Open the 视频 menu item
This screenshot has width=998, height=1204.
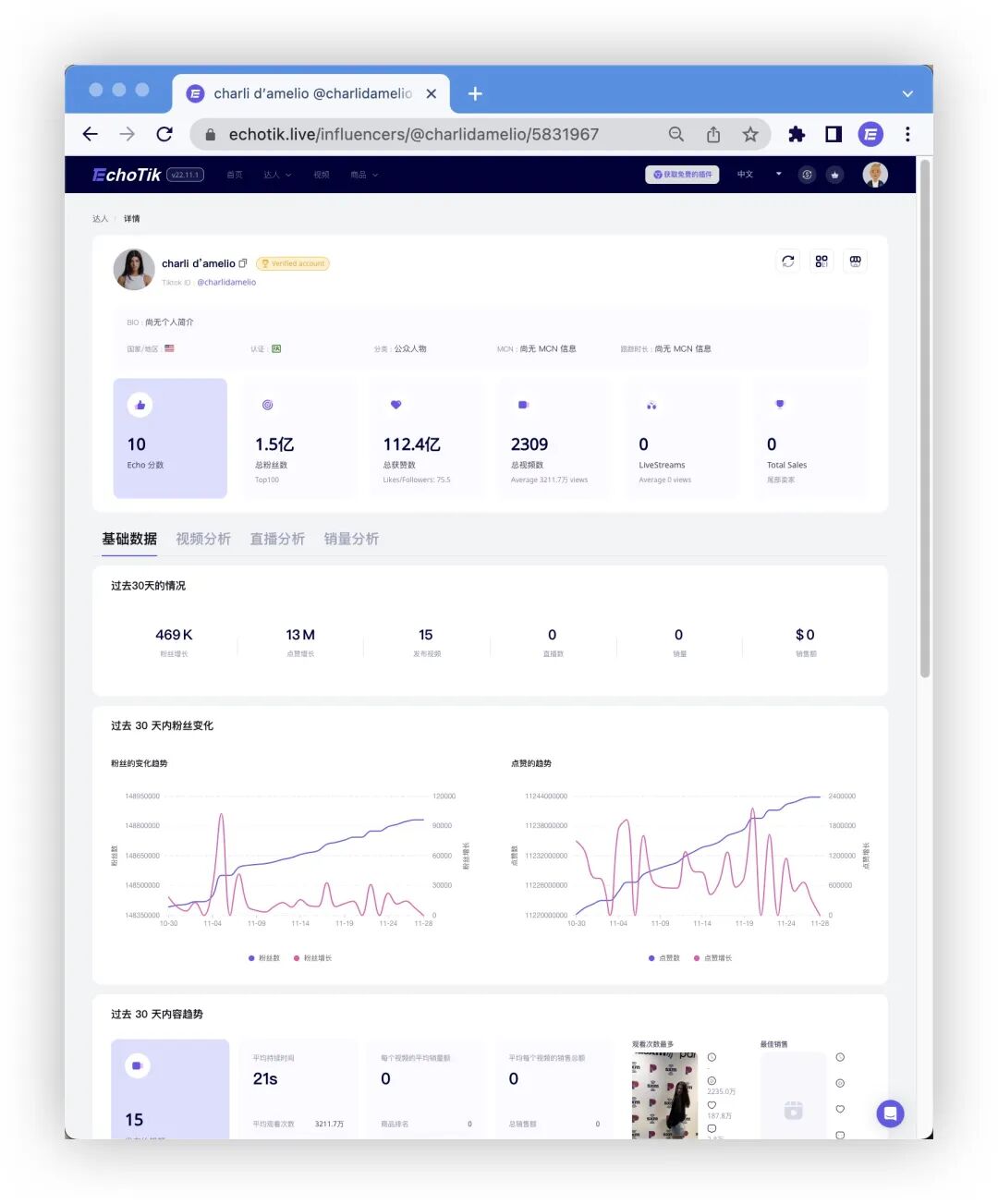[x=321, y=175]
